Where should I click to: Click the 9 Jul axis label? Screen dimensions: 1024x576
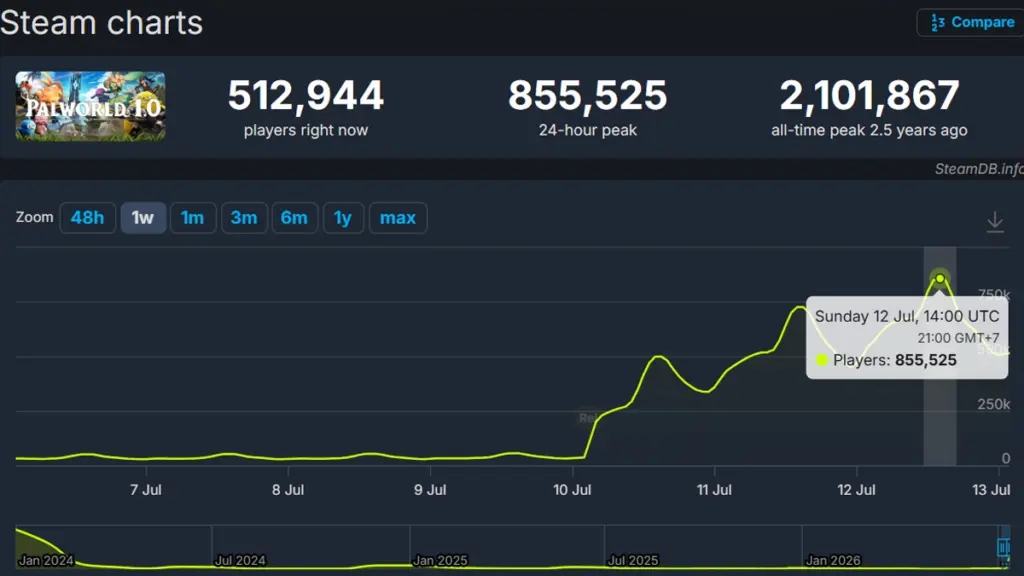[430, 490]
